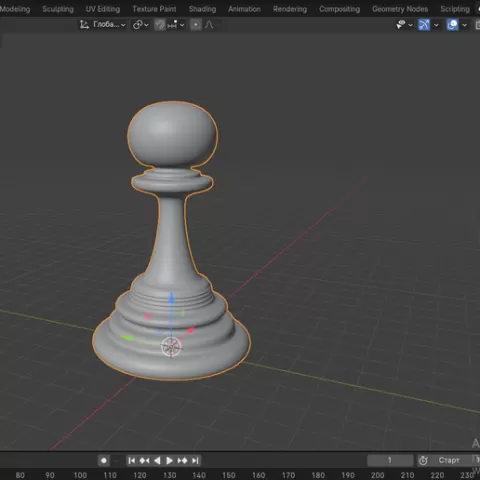Select the pawn model's head sphere
This screenshot has height=480, width=480.
click(172, 134)
